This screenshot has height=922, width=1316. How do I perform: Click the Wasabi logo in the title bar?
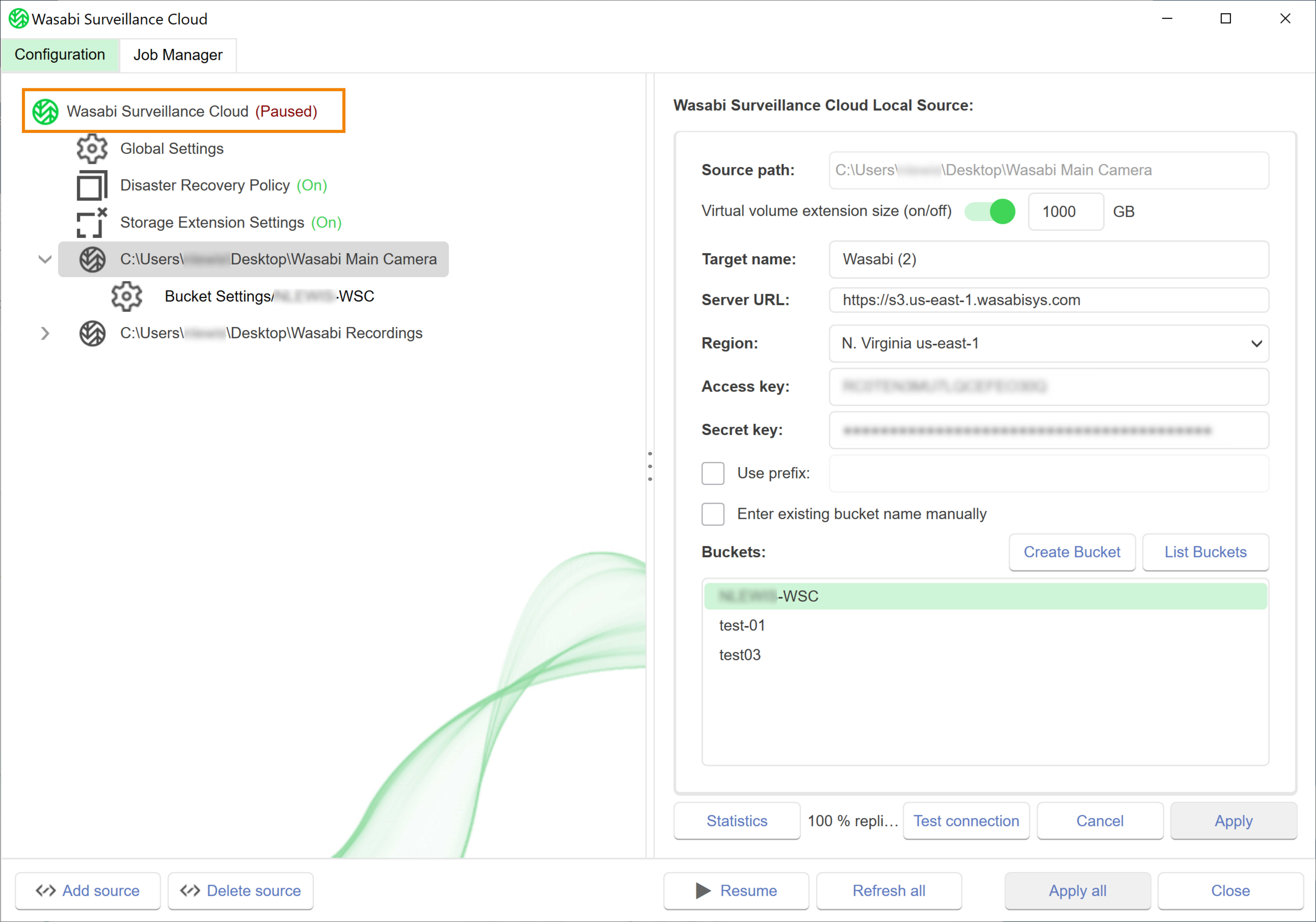pos(18,19)
